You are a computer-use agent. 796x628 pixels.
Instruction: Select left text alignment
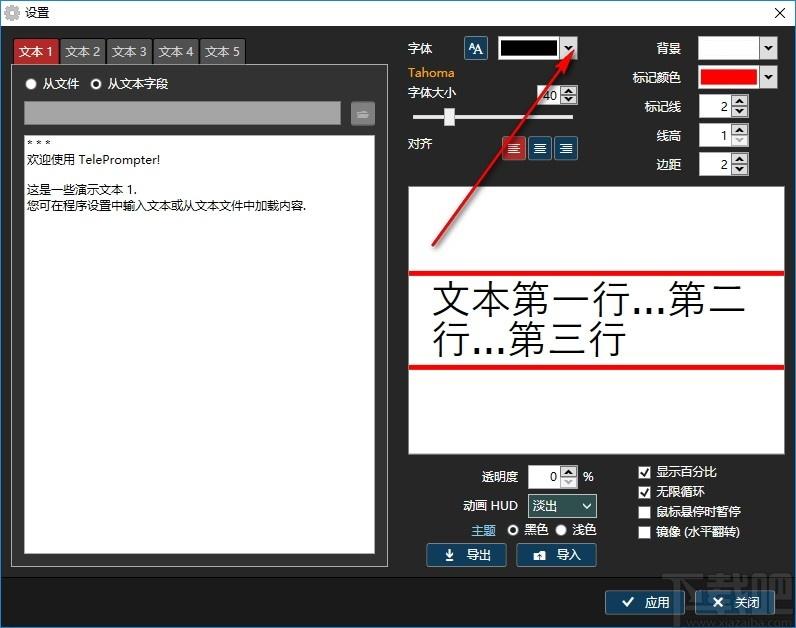click(514, 148)
